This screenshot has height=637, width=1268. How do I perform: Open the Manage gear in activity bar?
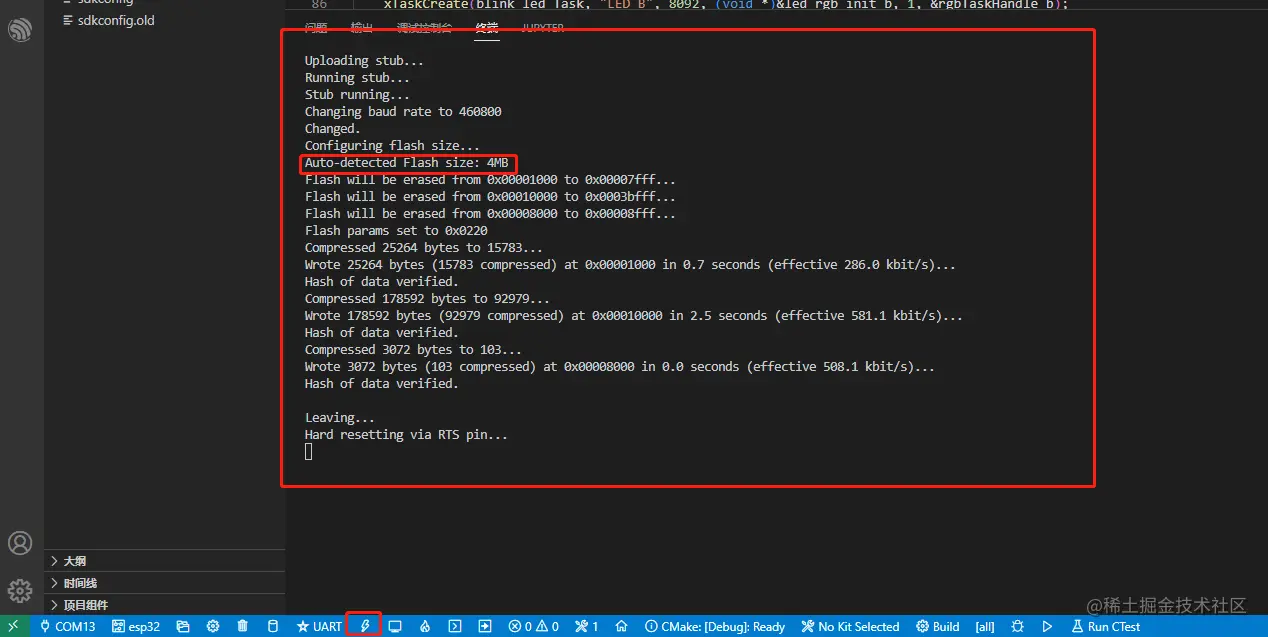click(x=20, y=590)
